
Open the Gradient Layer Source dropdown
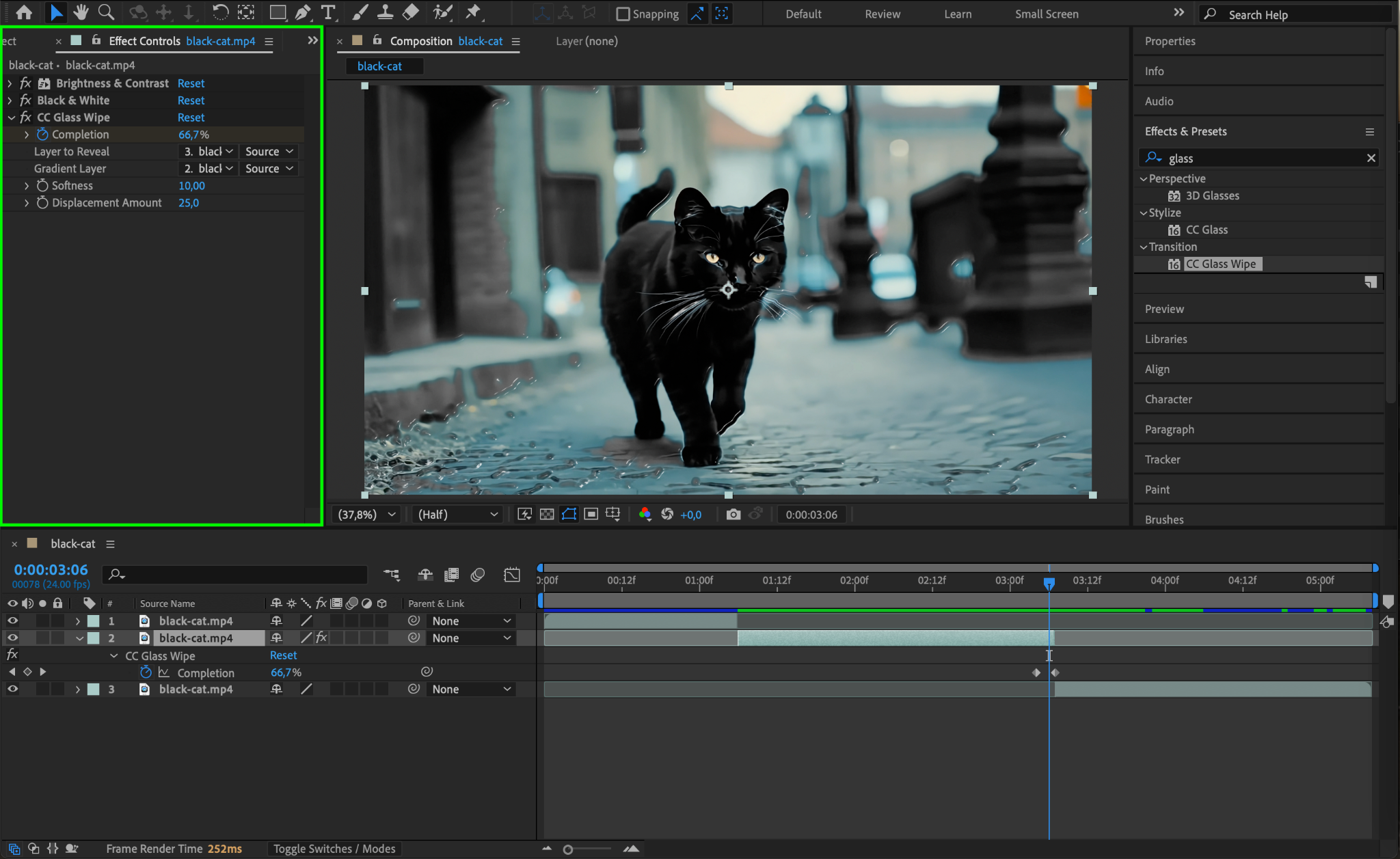click(x=269, y=169)
